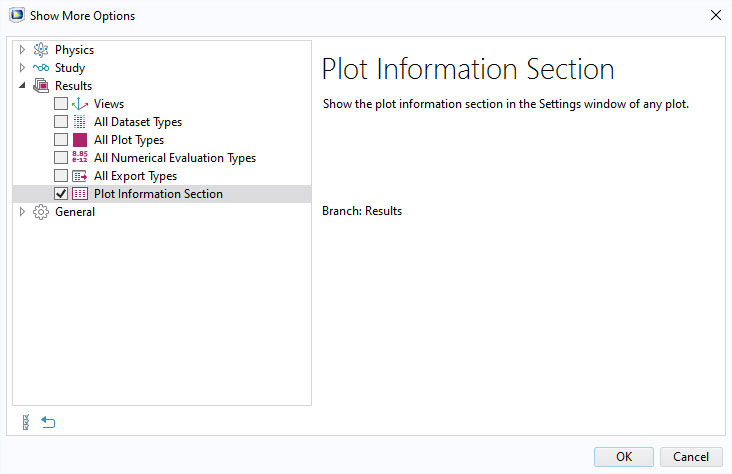Viewport: 732px width, 474px height.
Task: Uncheck the Plot Information Section checkbox
Action: point(61,194)
